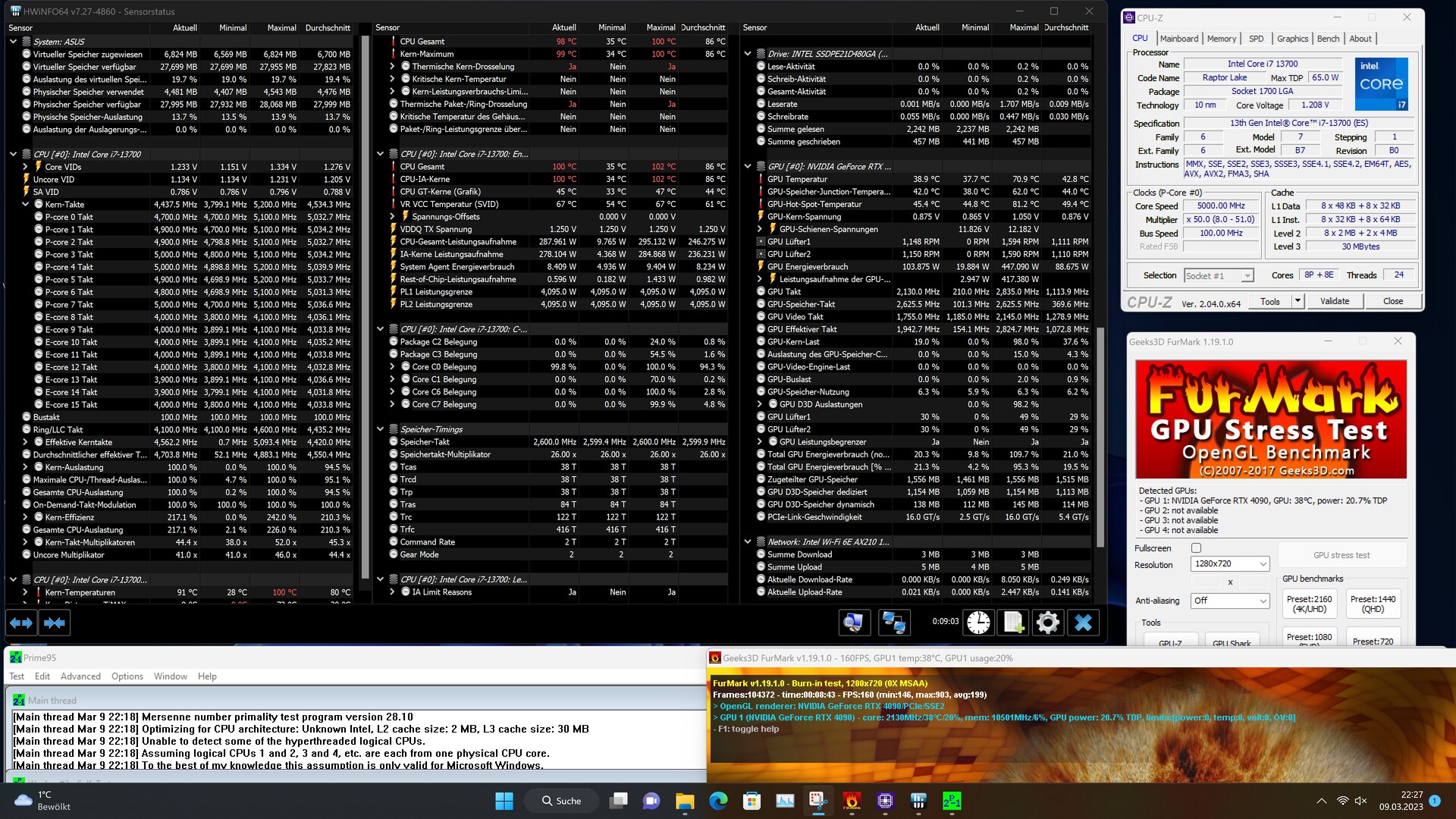Switch to the Mainboard tab in CPU-Z
Image resolution: width=1456 pixels, height=819 pixels.
[x=1179, y=39]
